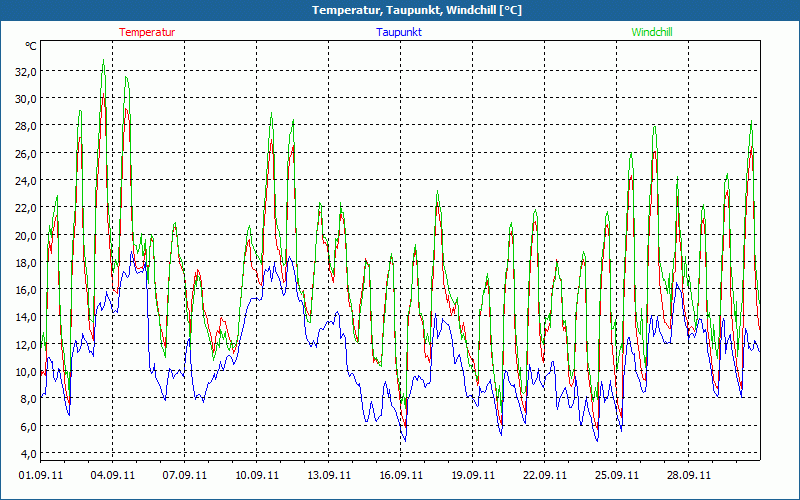Click the 28.09.11 date label
The image size is (800, 500).
click(x=688, y=475)
